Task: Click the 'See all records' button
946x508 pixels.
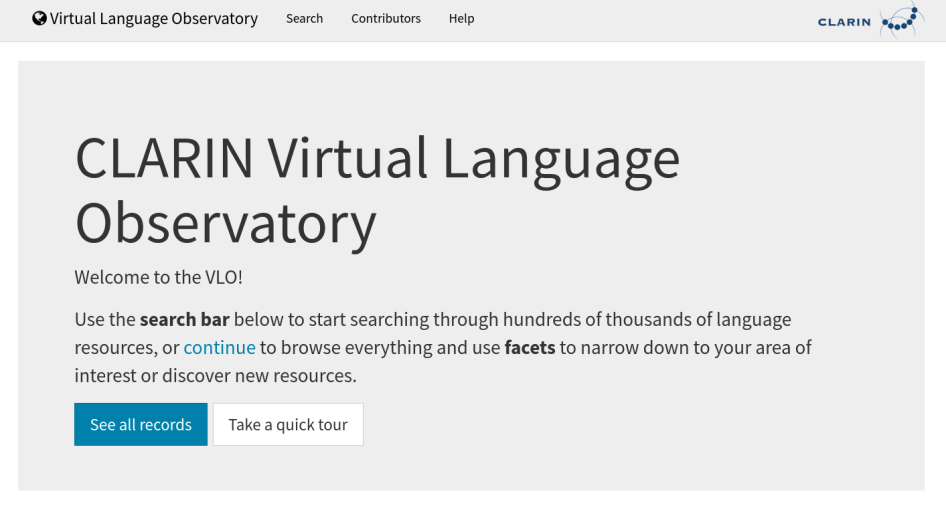Action: click(141, 425)
